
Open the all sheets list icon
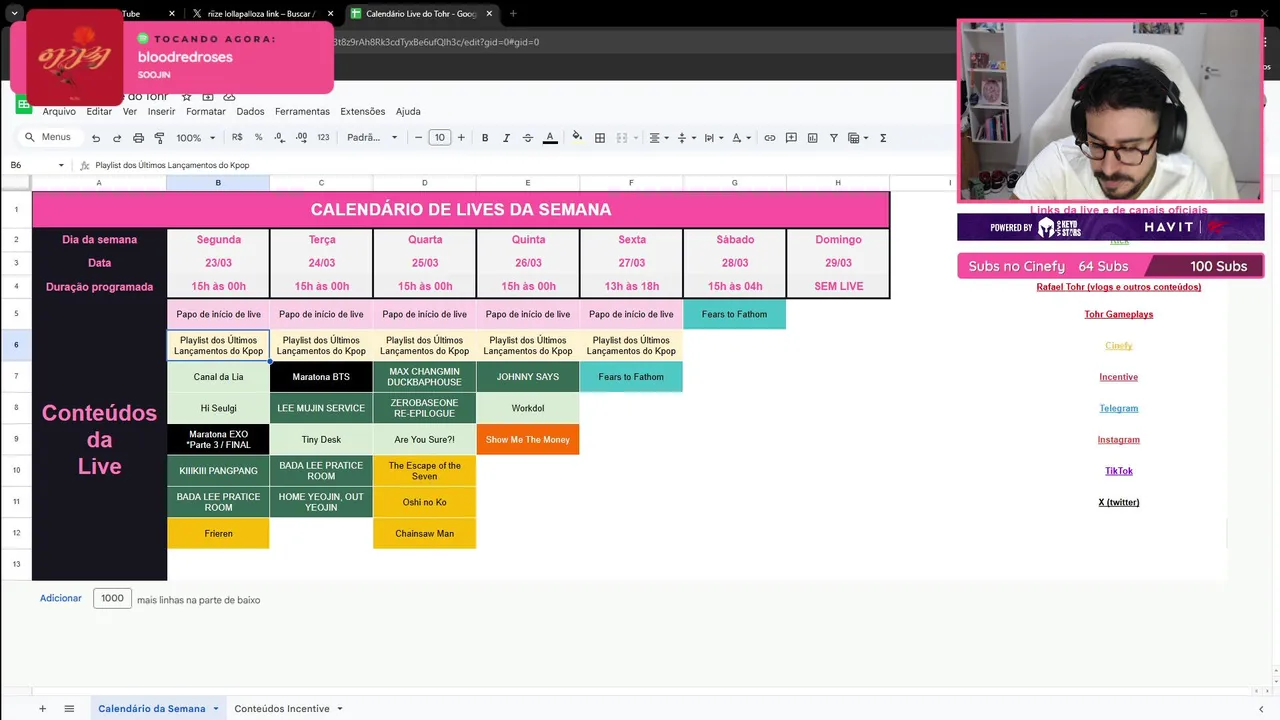click(x=69, y=709)
